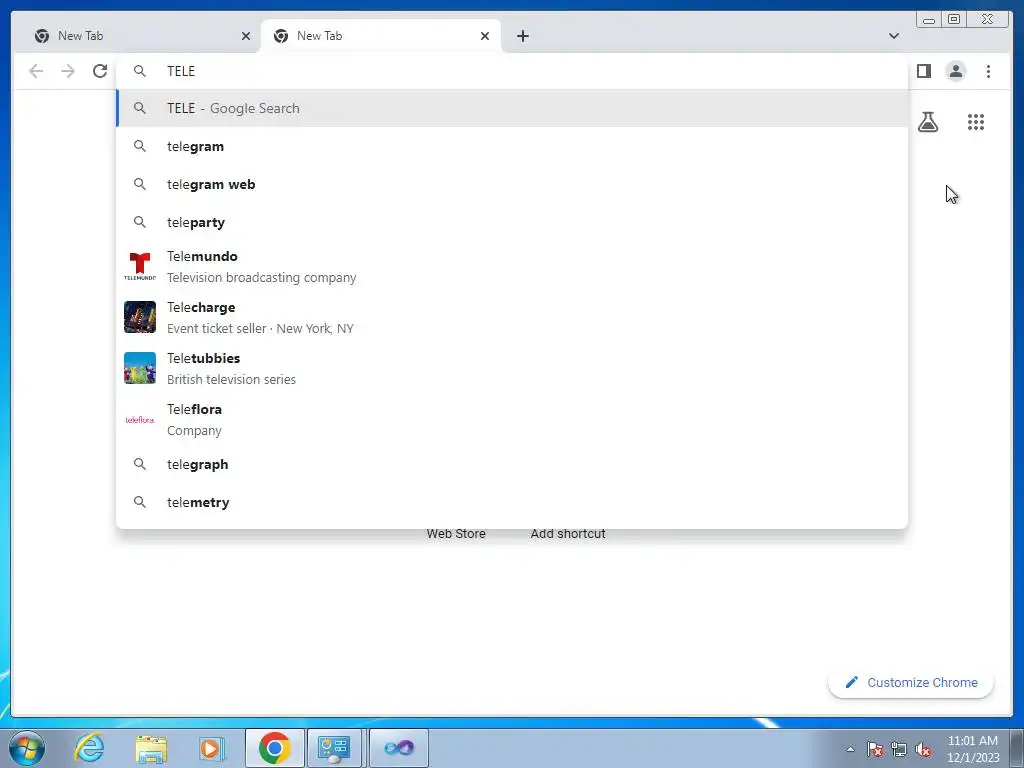Open the Windows Start menu
This screenshot has height=768, width=1024.
click(26, 748)
